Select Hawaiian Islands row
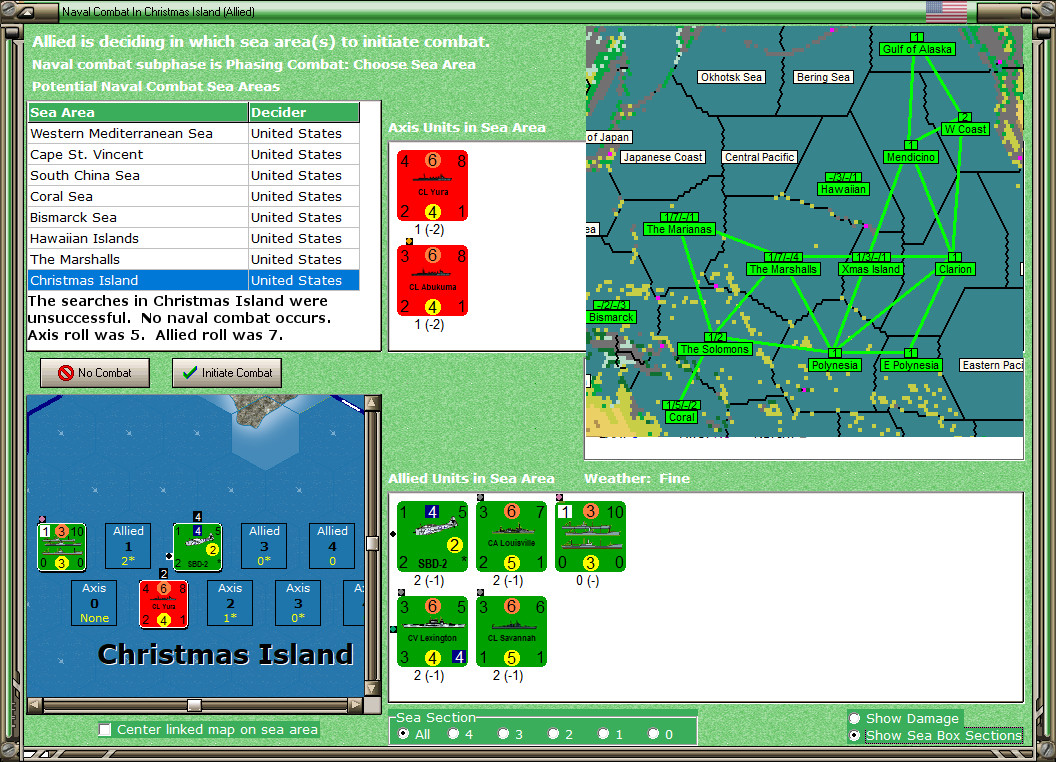Image resolution: width=1056 pixels, height=762 pixels. pyautogui.click(x=194, y=238)
